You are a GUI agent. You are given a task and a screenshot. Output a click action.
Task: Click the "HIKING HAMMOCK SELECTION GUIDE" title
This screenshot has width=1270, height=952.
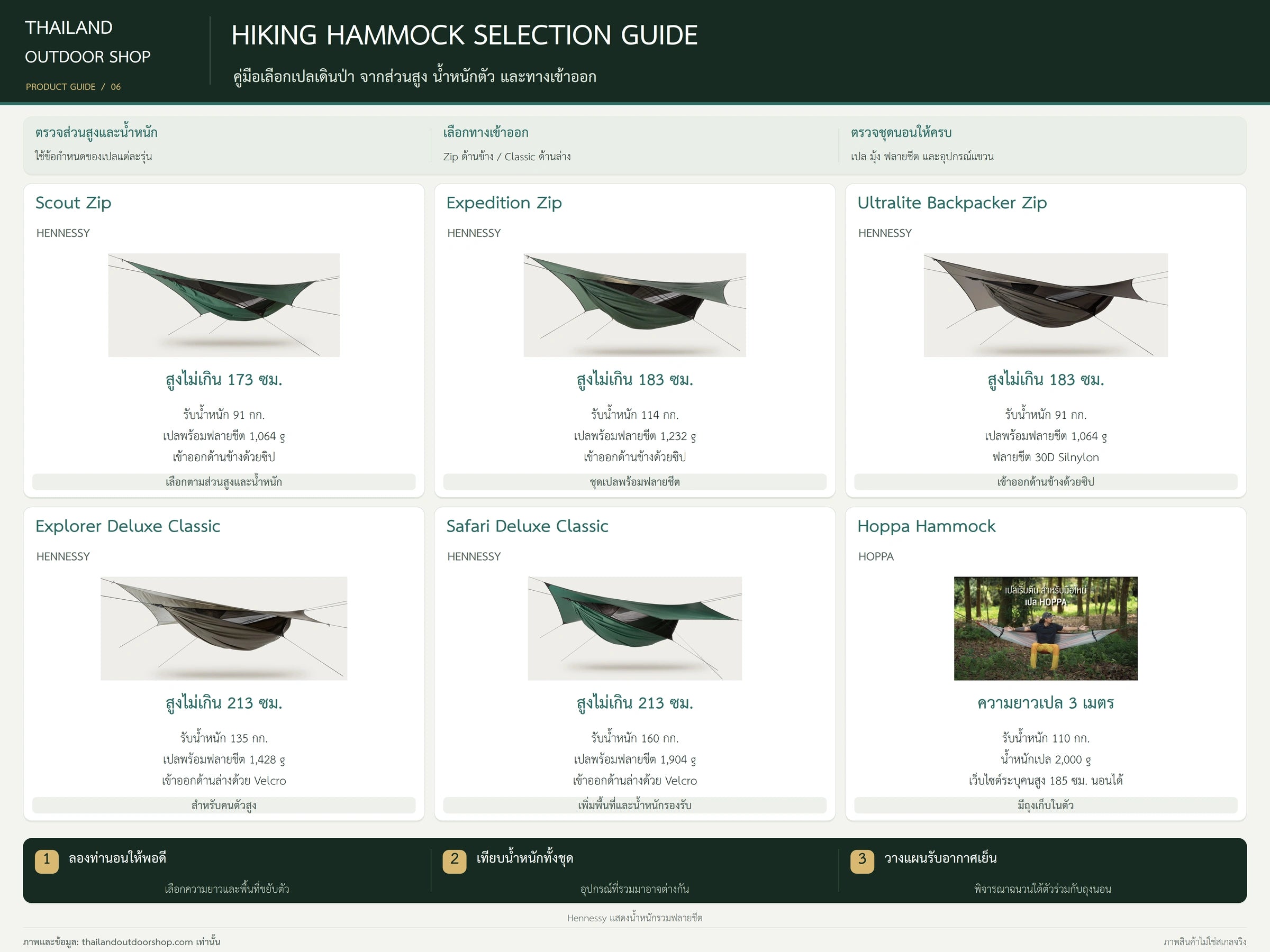pyautogui.click(x=465, y=35)
